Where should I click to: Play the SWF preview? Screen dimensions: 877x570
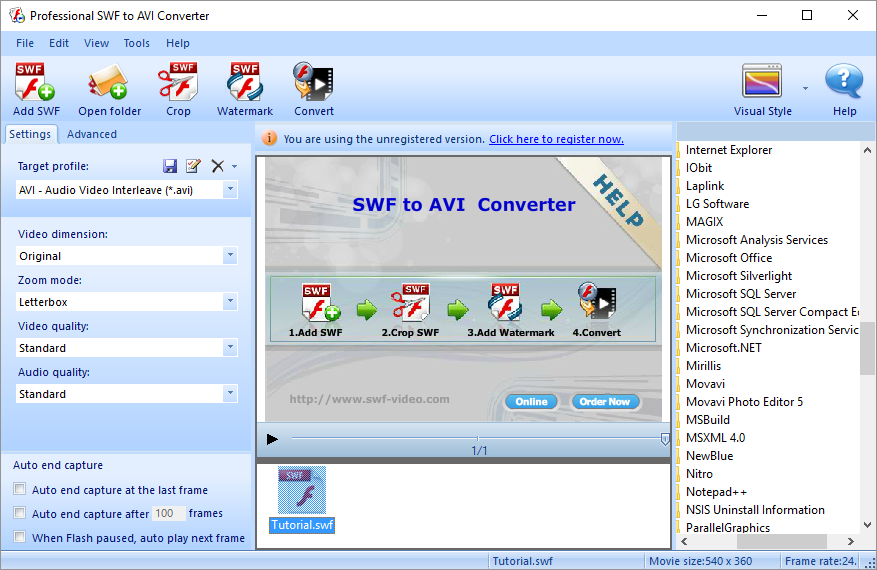(272, 439)
